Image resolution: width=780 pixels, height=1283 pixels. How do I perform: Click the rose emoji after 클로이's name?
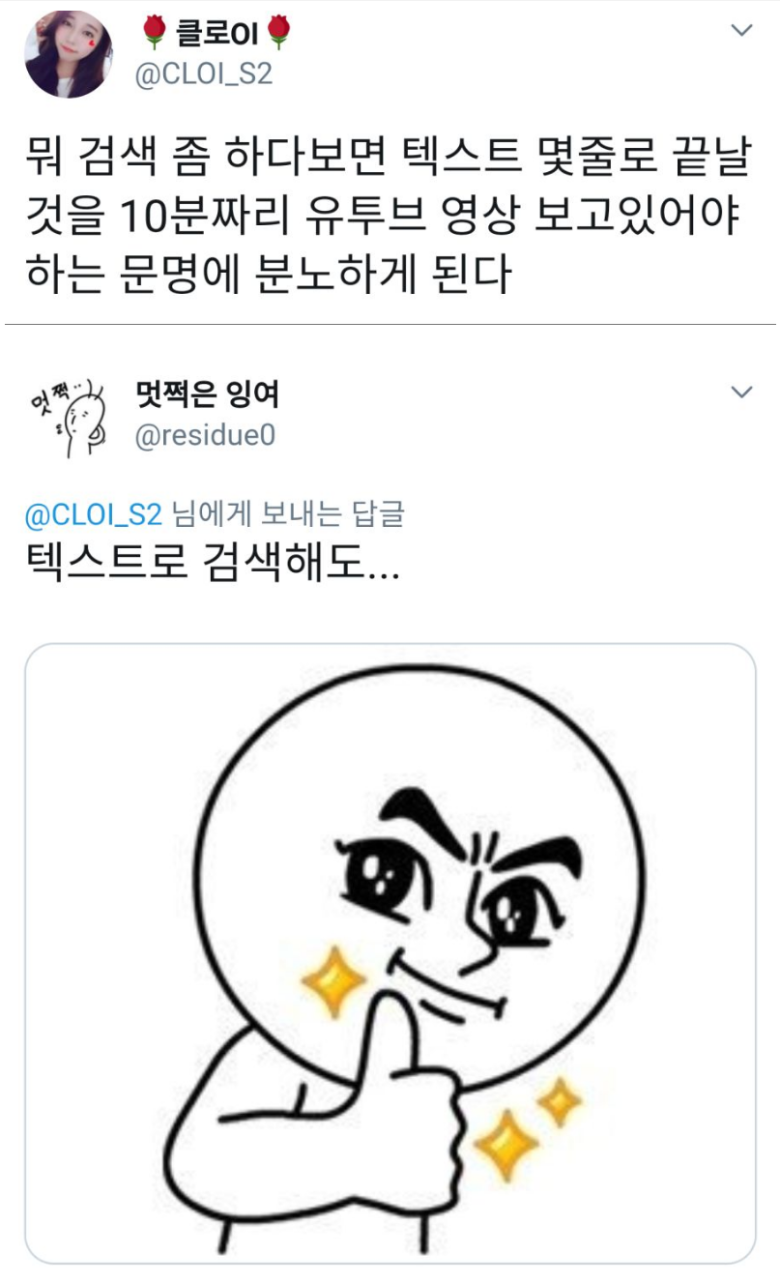point(280,34)
